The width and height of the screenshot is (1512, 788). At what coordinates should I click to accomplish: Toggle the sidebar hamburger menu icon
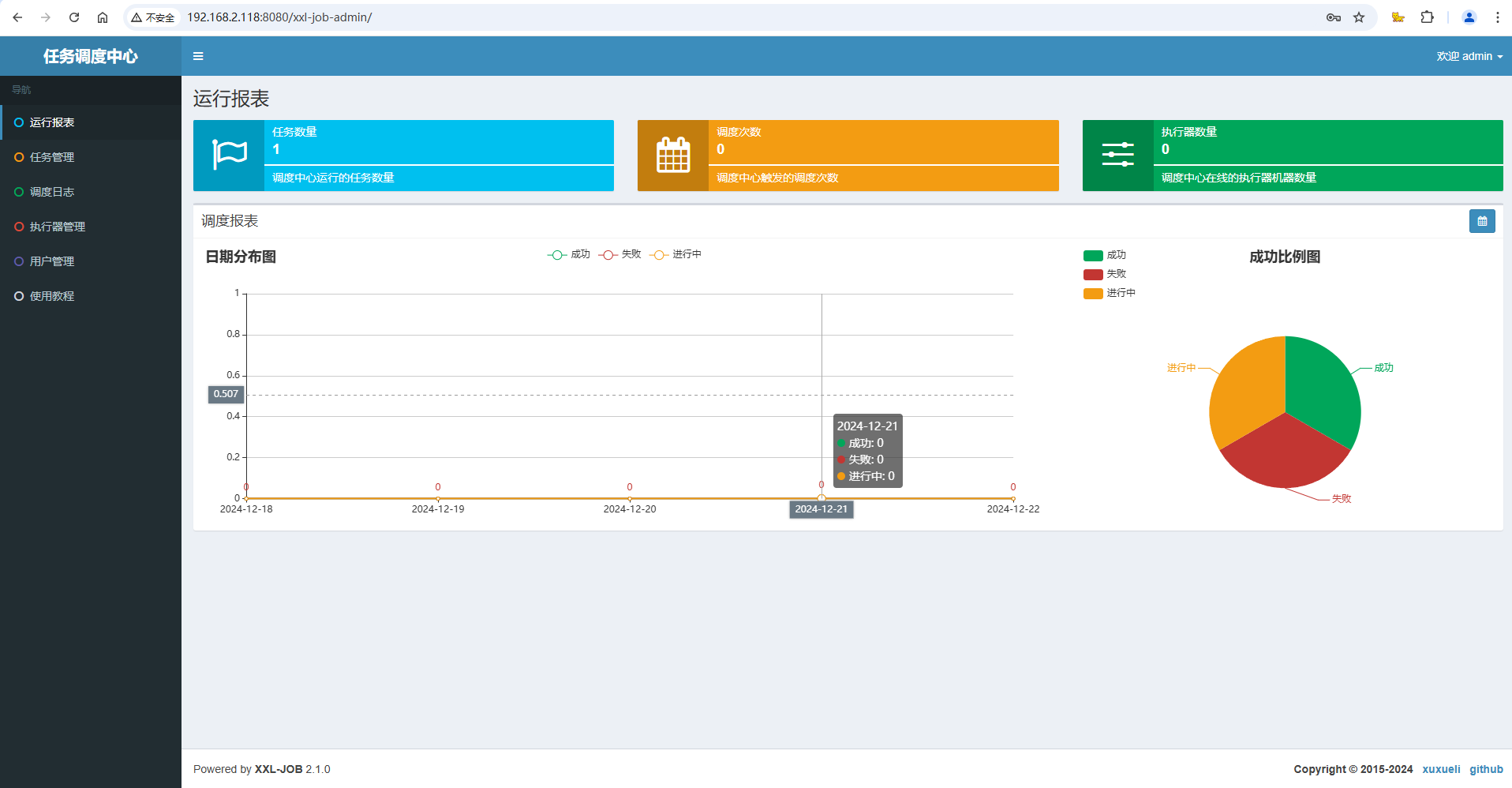tap(198, 56)
